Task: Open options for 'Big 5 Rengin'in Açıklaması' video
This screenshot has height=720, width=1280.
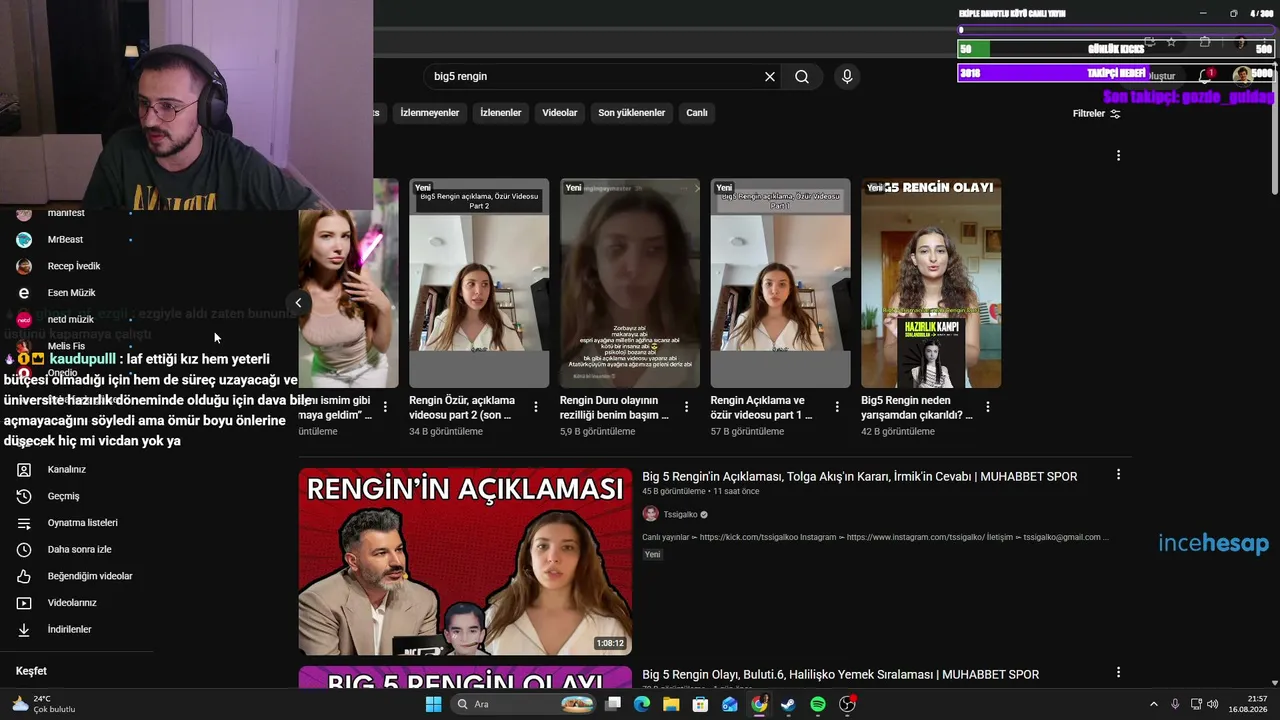Action: click(1118, 475)
